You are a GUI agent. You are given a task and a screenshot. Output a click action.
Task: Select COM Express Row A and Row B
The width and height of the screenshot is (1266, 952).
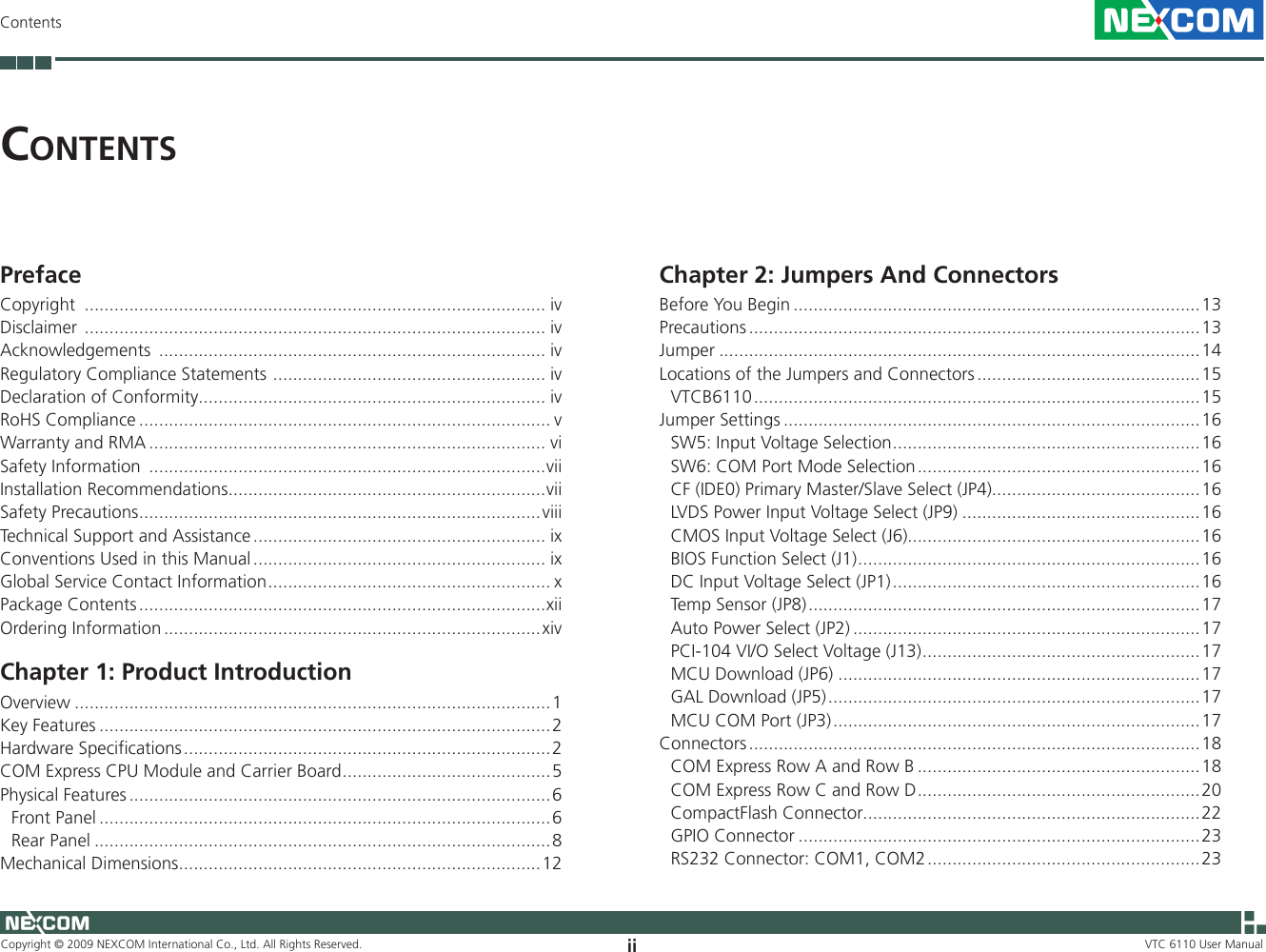coord(946,766)
